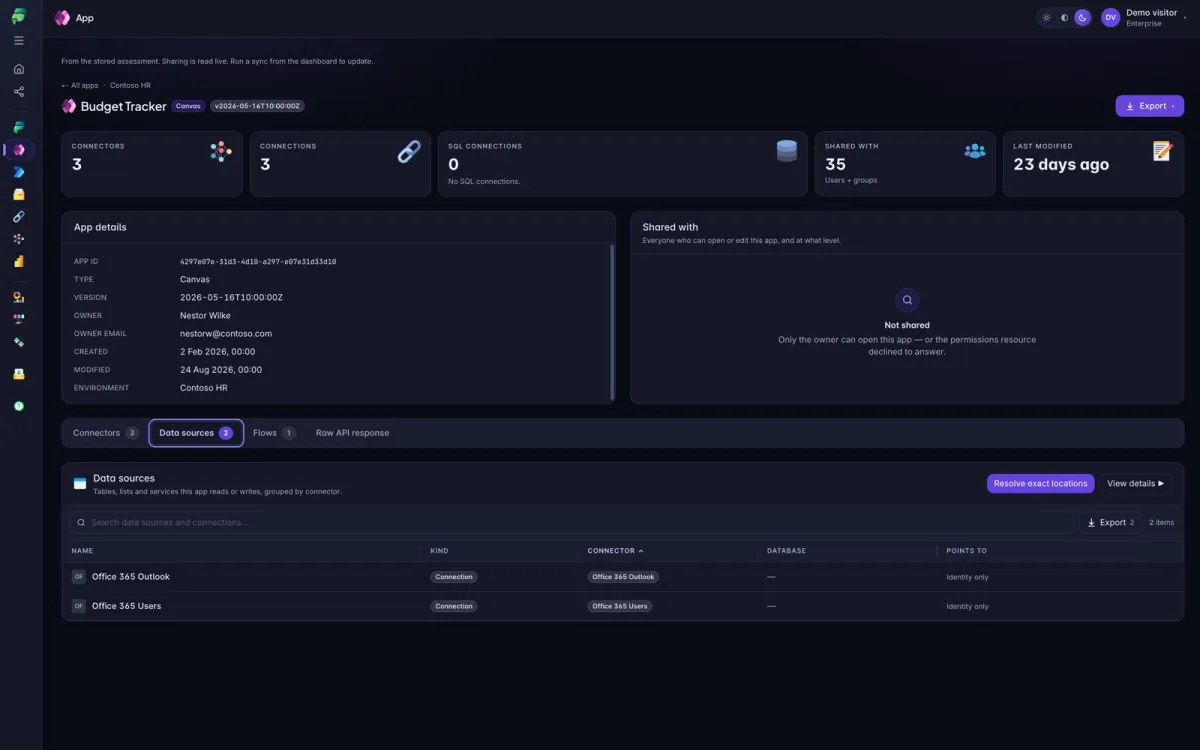Image resolution: width=1200 pixels, height=750 pixels.
Task: Click the v2026-05-16T10:00:00Z version badge
Action: tap(257, 106)
